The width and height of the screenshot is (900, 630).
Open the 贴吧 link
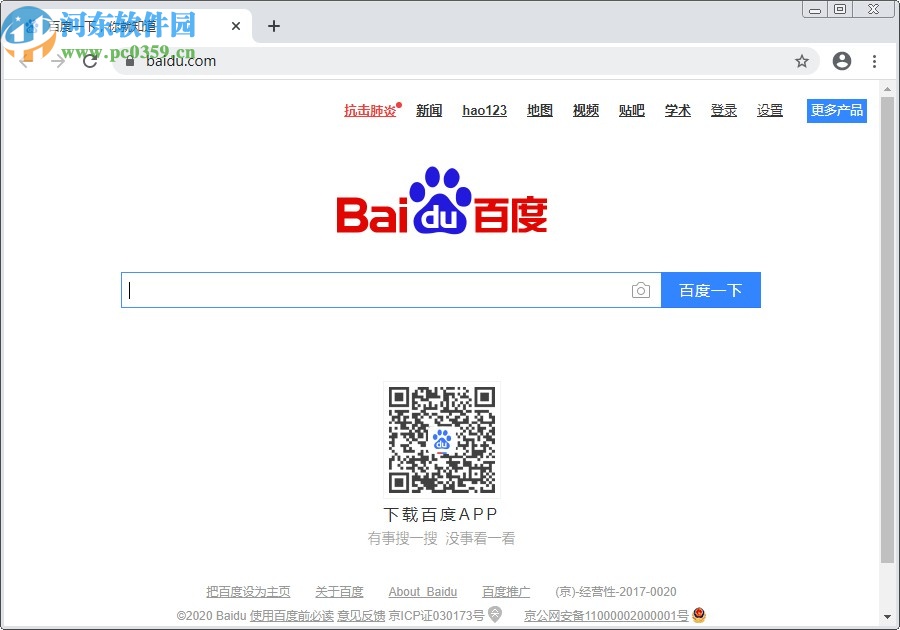(632, 110)
